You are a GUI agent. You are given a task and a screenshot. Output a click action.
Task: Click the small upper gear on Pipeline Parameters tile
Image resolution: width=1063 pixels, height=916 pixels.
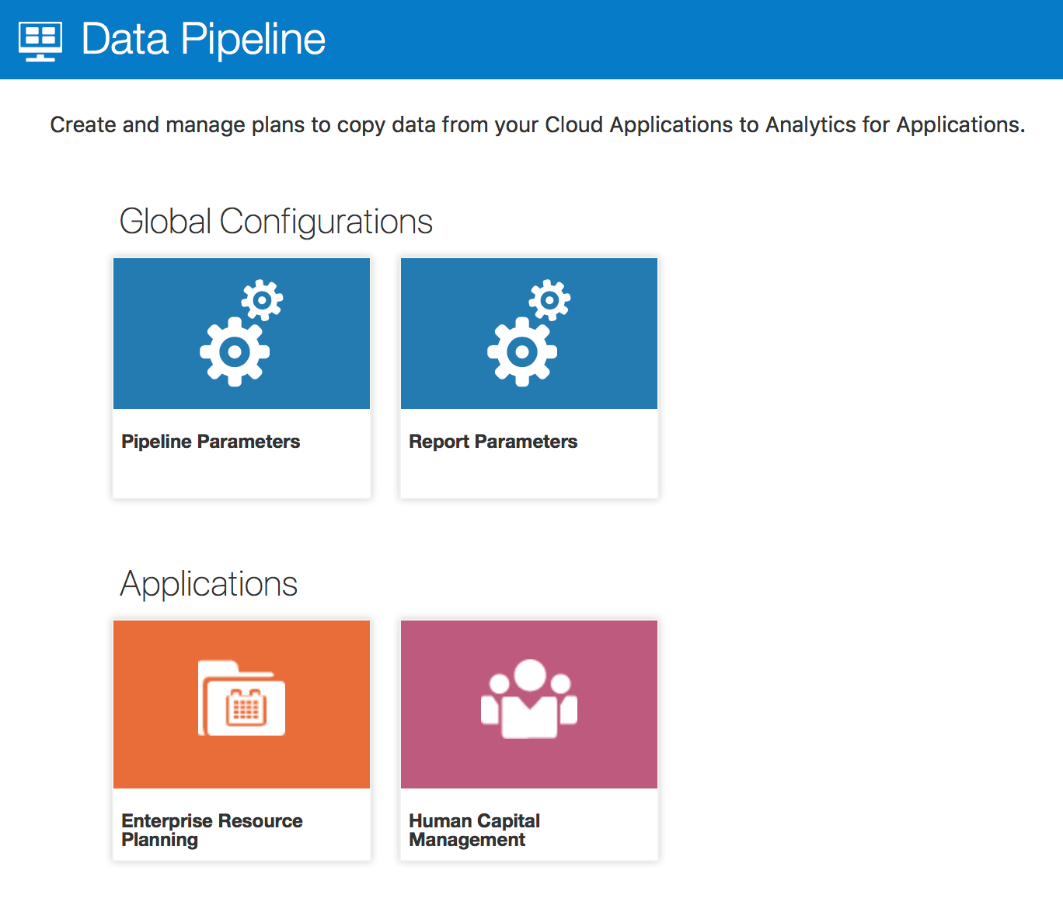[x=263, y=299]
